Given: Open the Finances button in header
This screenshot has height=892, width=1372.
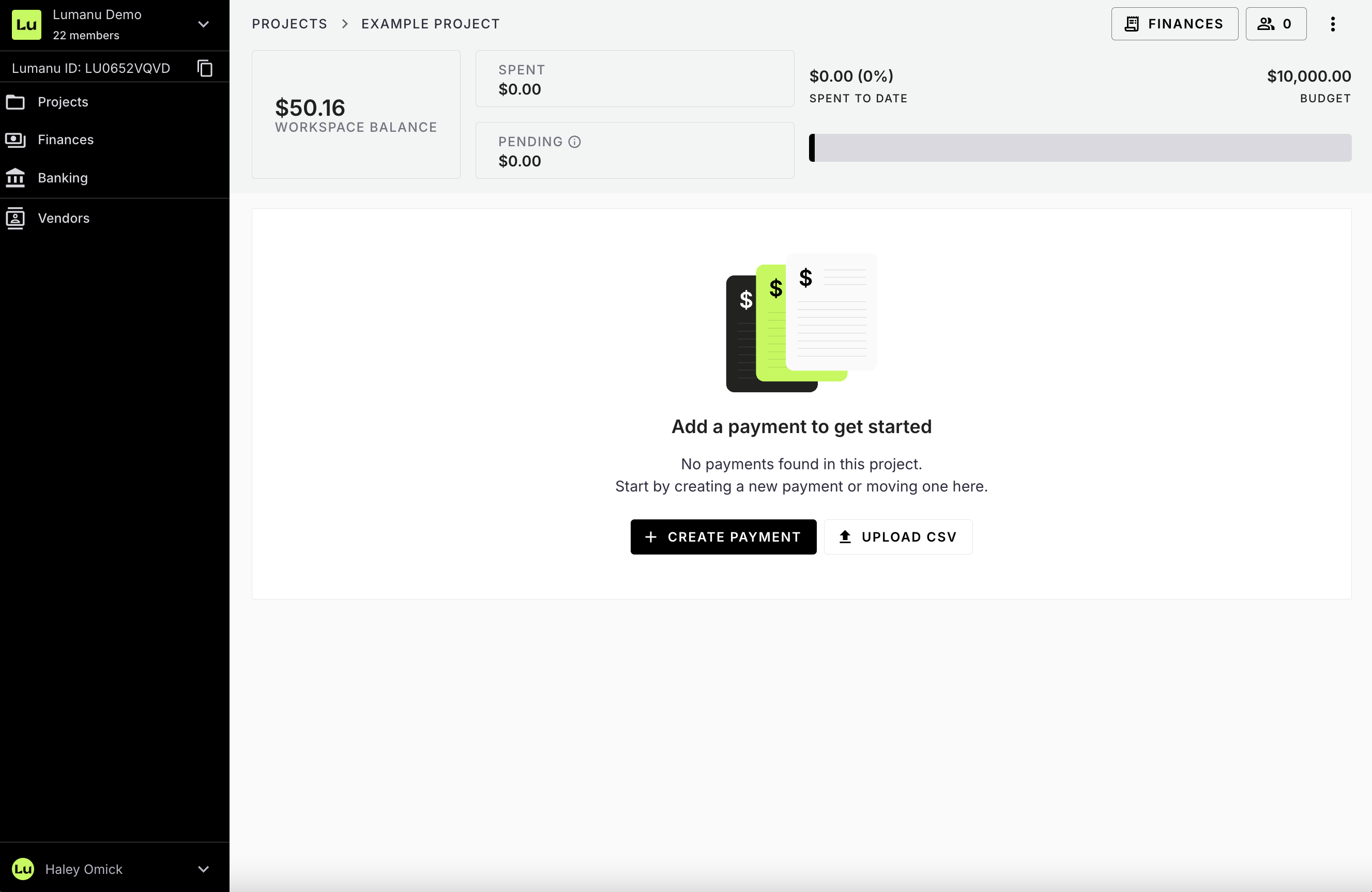Looking at the screenshot, I should pyautogui.click(x=1173, y=24).
